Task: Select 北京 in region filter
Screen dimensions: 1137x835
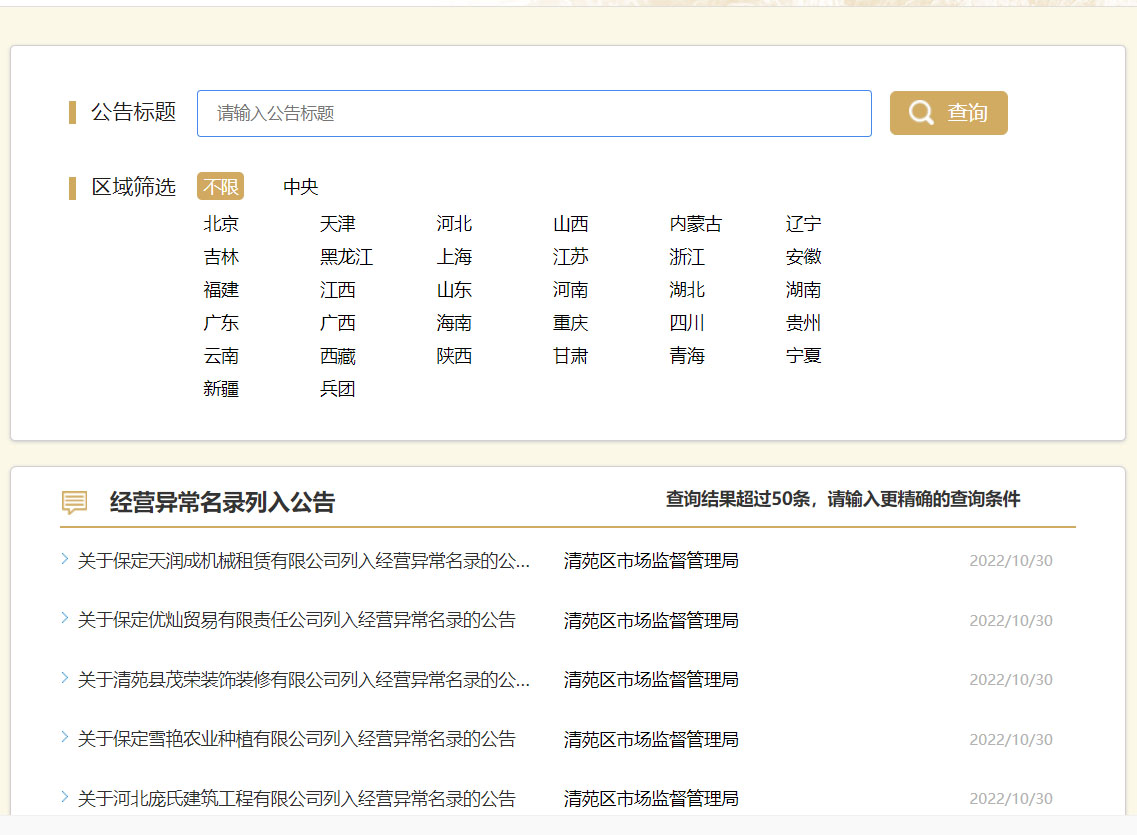Action: 221,224
